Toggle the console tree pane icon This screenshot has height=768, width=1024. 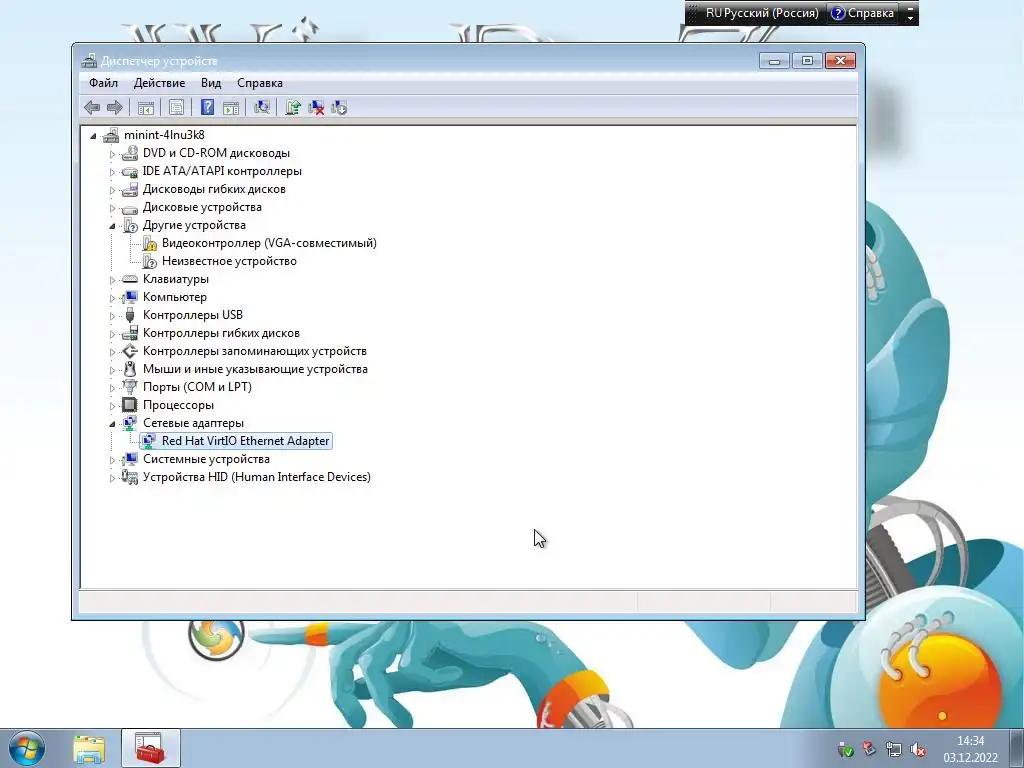(146, 108)
